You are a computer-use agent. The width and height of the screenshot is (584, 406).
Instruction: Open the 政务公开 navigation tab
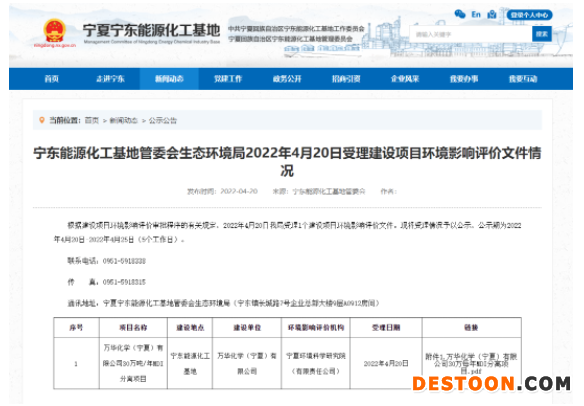tap(287, 79)
